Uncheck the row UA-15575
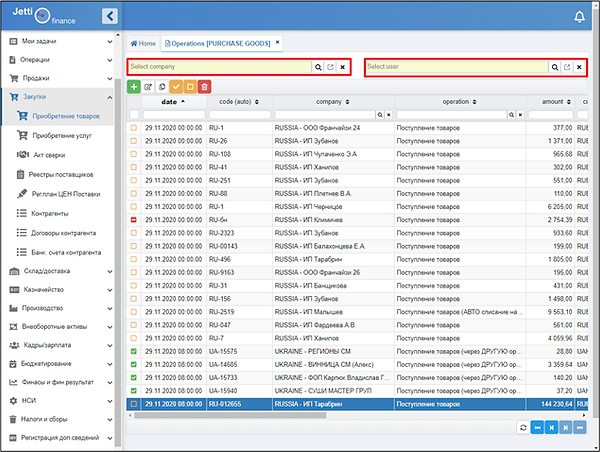Screen dimensions: 600x452 point(134,351)
